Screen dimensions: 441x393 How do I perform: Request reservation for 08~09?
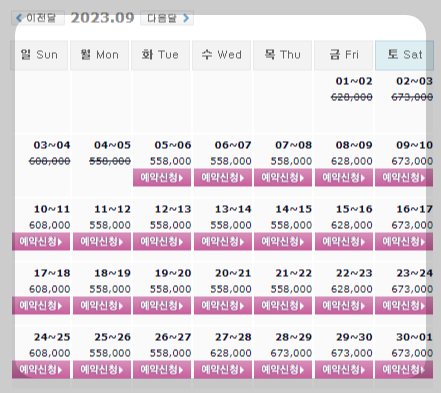[344, 177]
